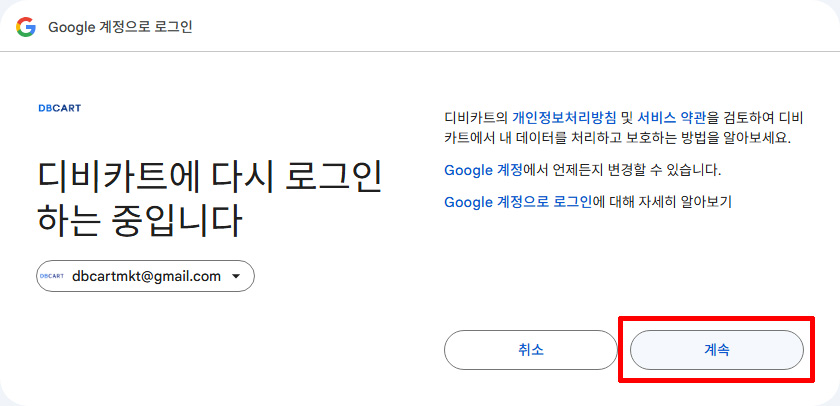This screenshot has height=406, width=840.
Task: Click the Google G logo
Action: (x=26, y=27)
